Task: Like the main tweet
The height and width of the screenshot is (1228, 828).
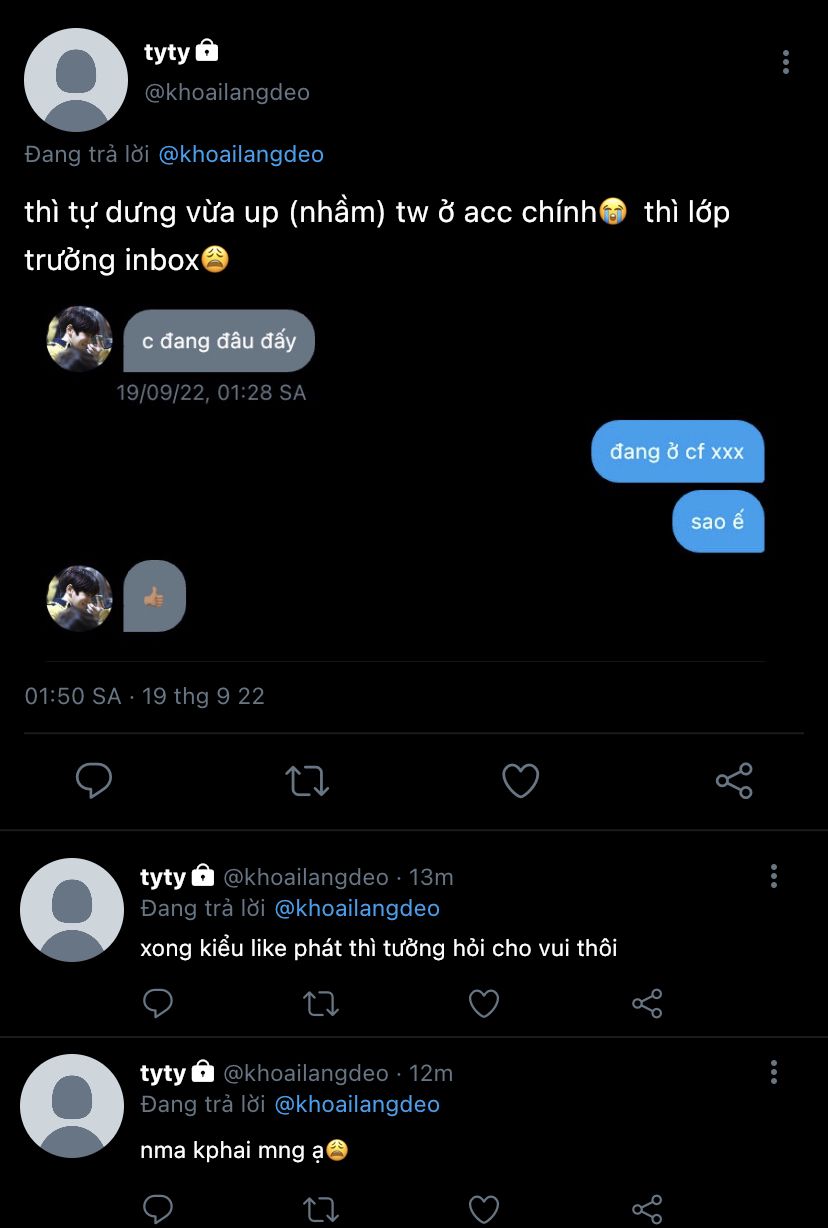Action: [520, 781]
